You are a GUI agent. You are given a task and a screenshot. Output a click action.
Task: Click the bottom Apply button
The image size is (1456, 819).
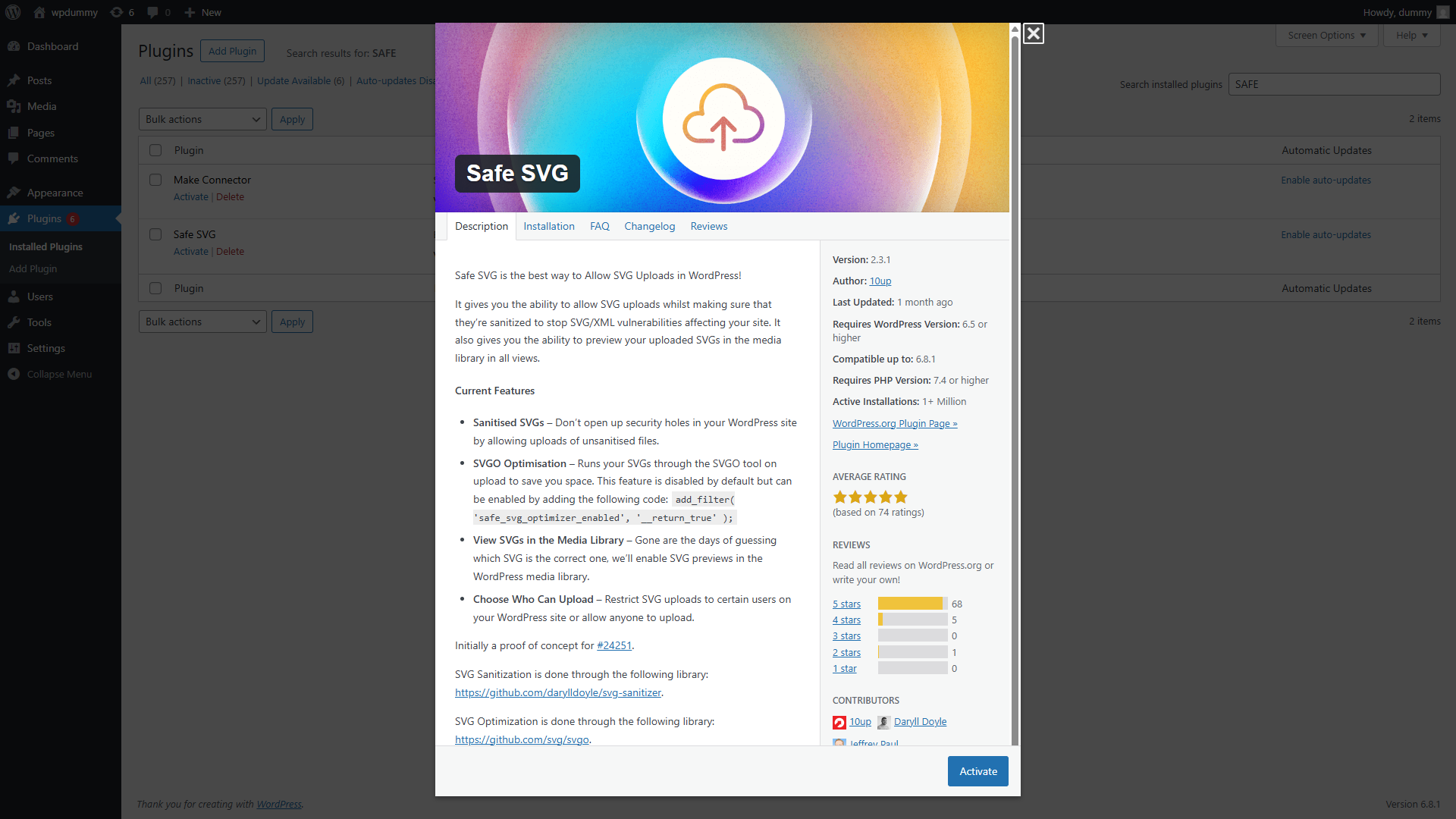[x=292, y=322]
